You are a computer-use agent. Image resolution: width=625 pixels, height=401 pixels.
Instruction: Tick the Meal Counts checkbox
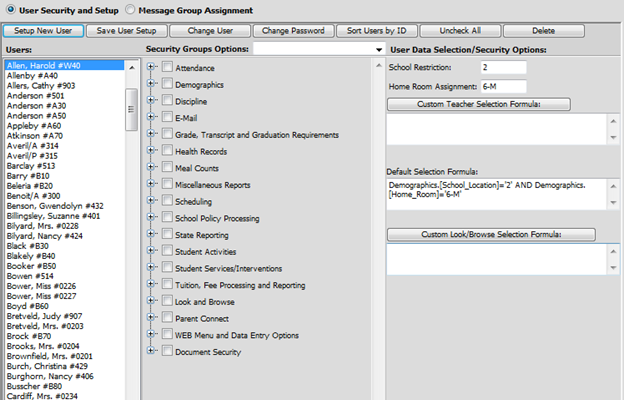pos(167,167)
